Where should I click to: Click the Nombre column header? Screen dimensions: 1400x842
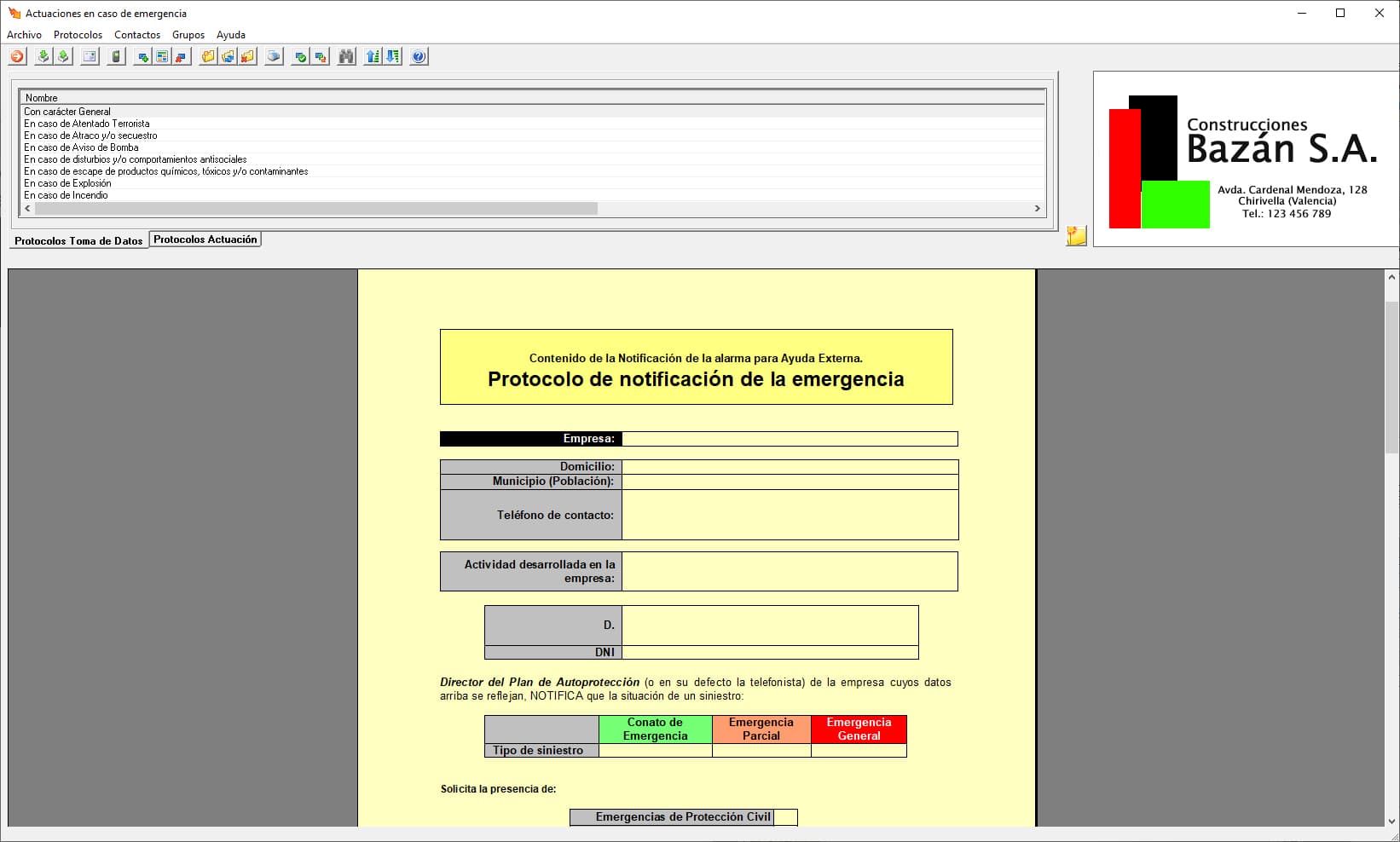coord(532,98)
